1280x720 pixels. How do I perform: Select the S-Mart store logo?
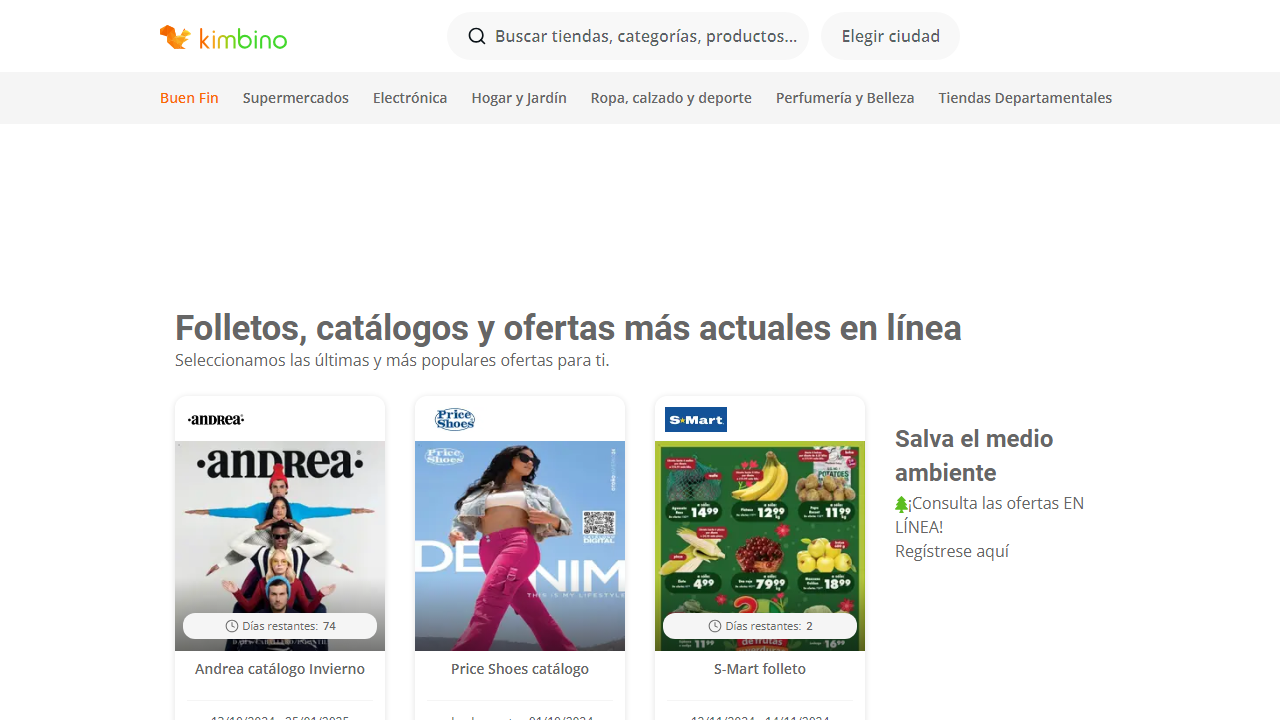(696, 419)
